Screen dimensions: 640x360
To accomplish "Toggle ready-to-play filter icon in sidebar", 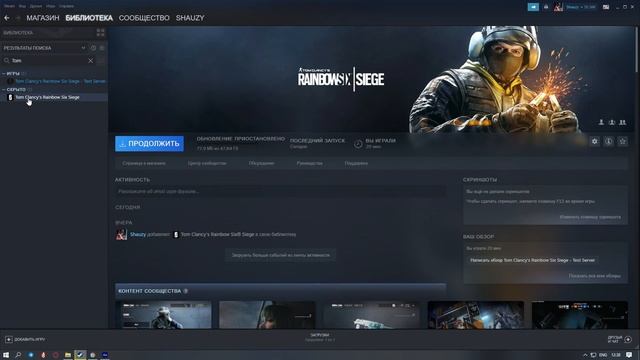I will (102, 48).
